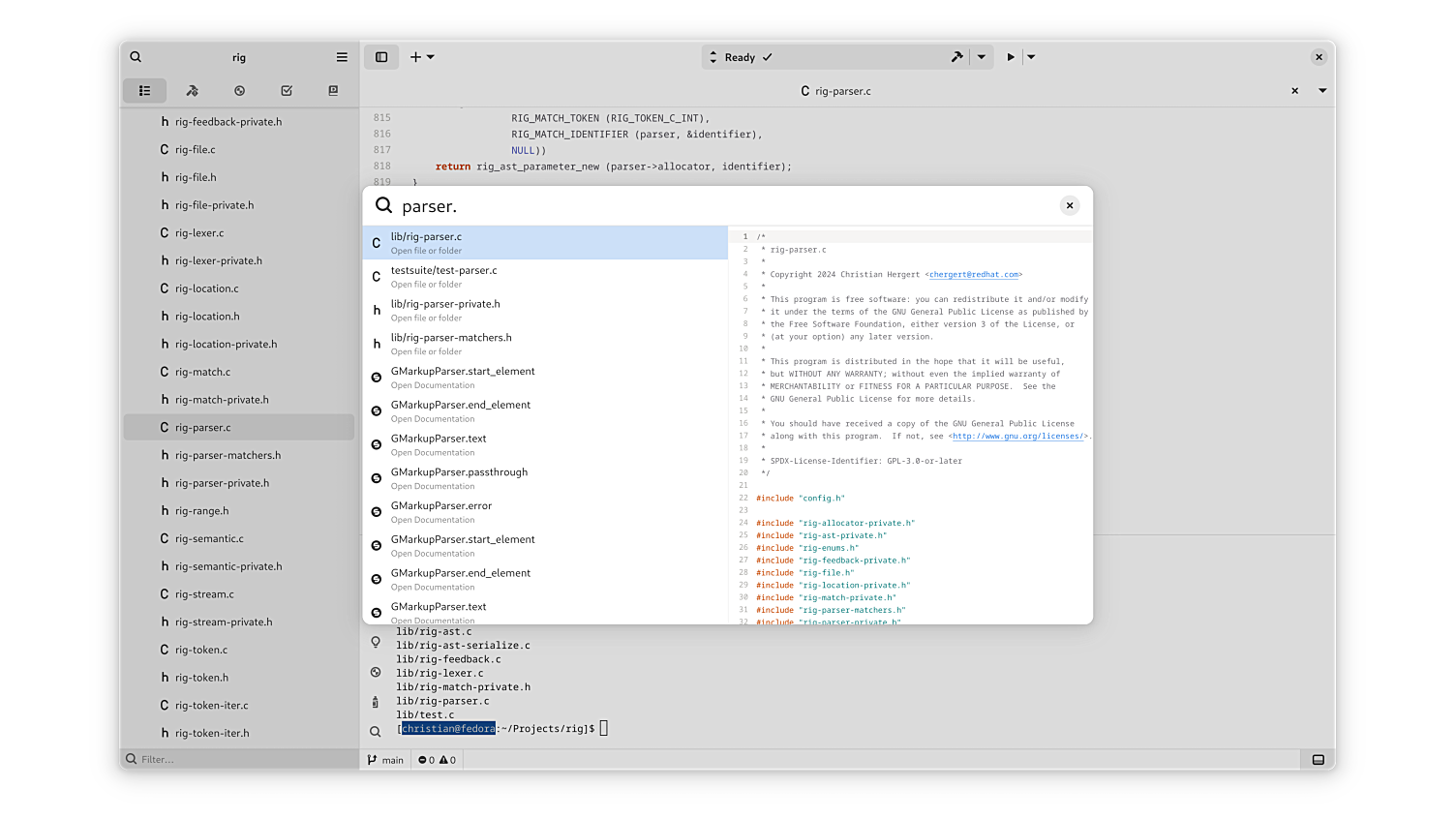
Task: Click the search icon in the sidebar header
Action: pos(136,57)
